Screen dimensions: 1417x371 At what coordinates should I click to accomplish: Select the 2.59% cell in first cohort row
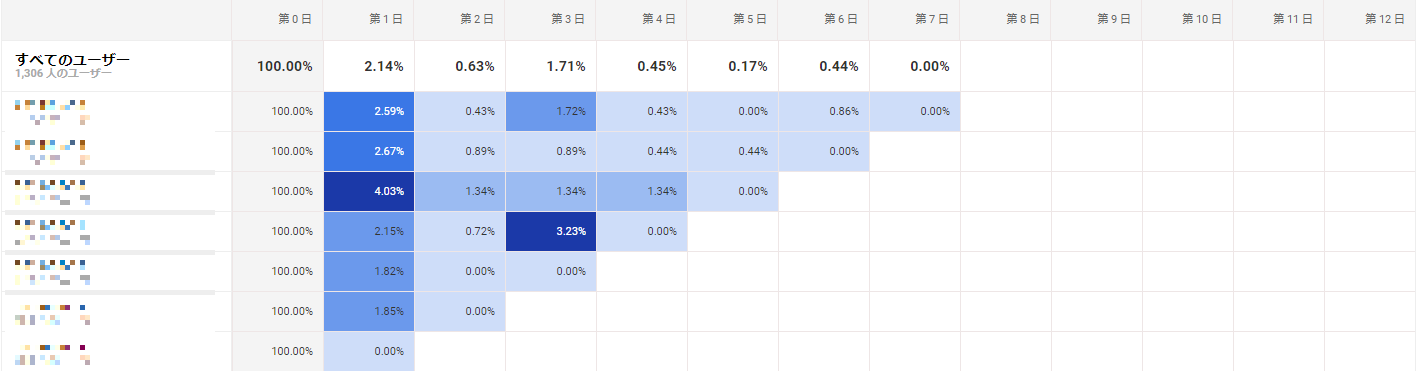tap(368, 111)
